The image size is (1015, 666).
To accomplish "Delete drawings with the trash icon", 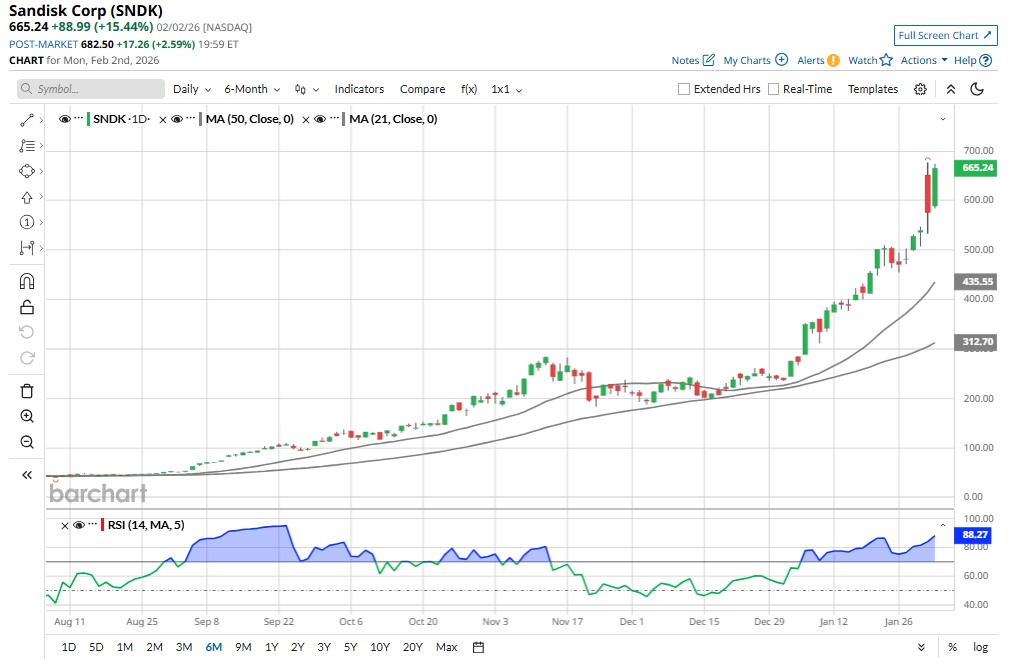I will coord(27,391).
